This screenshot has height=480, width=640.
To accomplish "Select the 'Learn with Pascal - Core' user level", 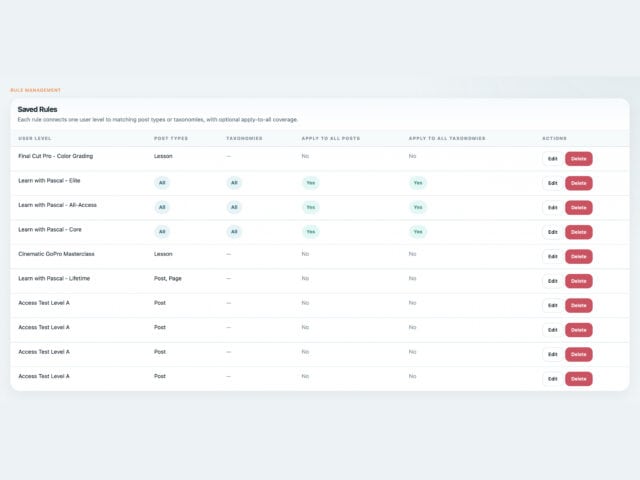I will [50, 229].
